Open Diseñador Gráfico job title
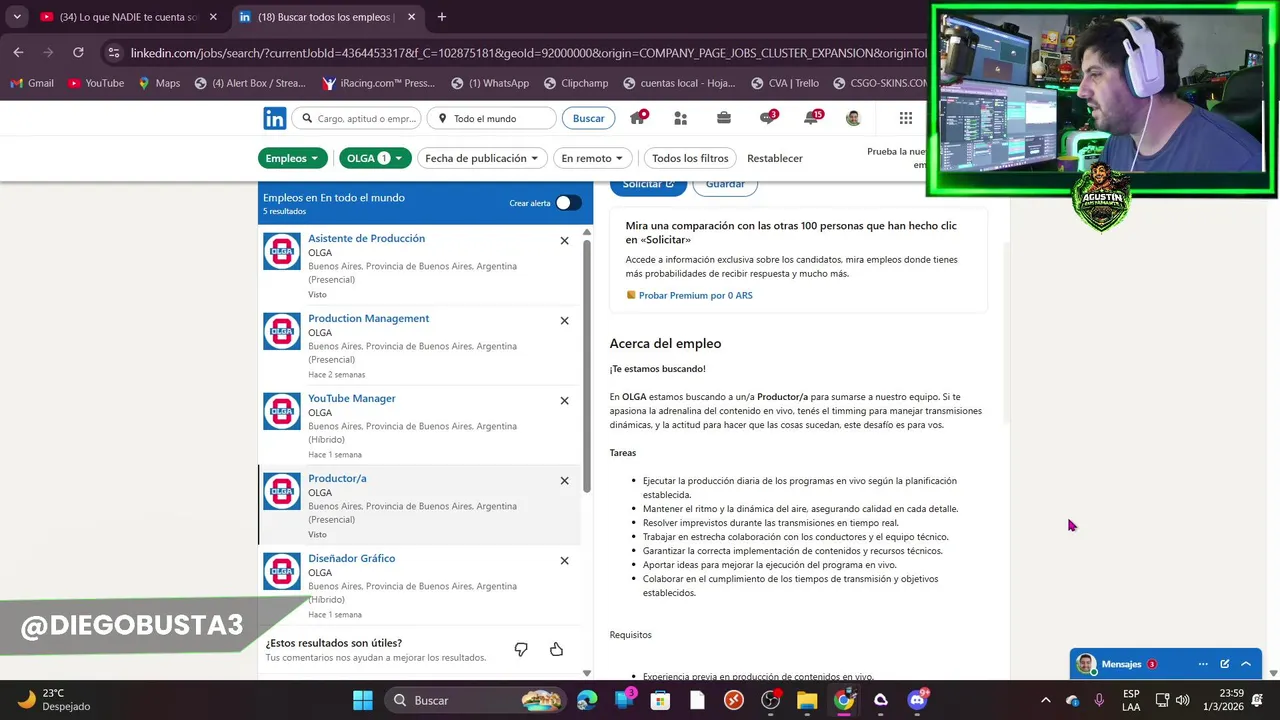The image size is (1280, 720). 351,558
